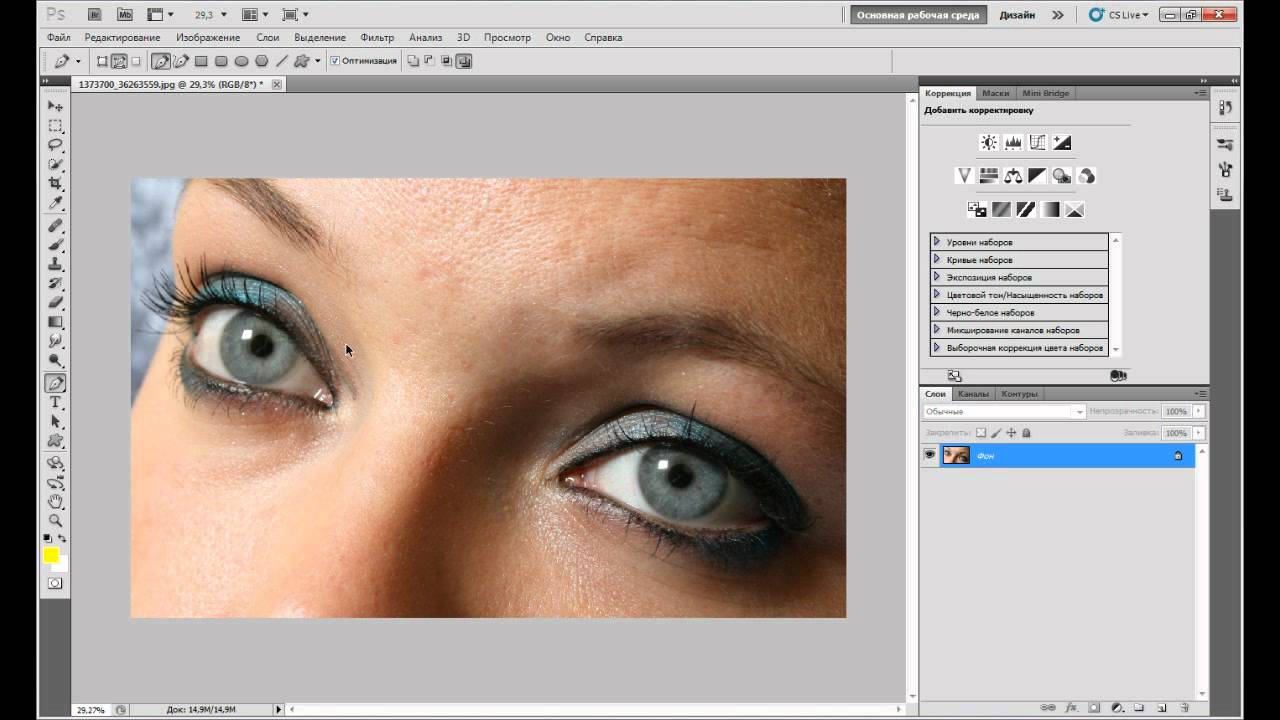1280x720 pixels.
Task: Click the yellow foreground color swatch
Action: 50,556
